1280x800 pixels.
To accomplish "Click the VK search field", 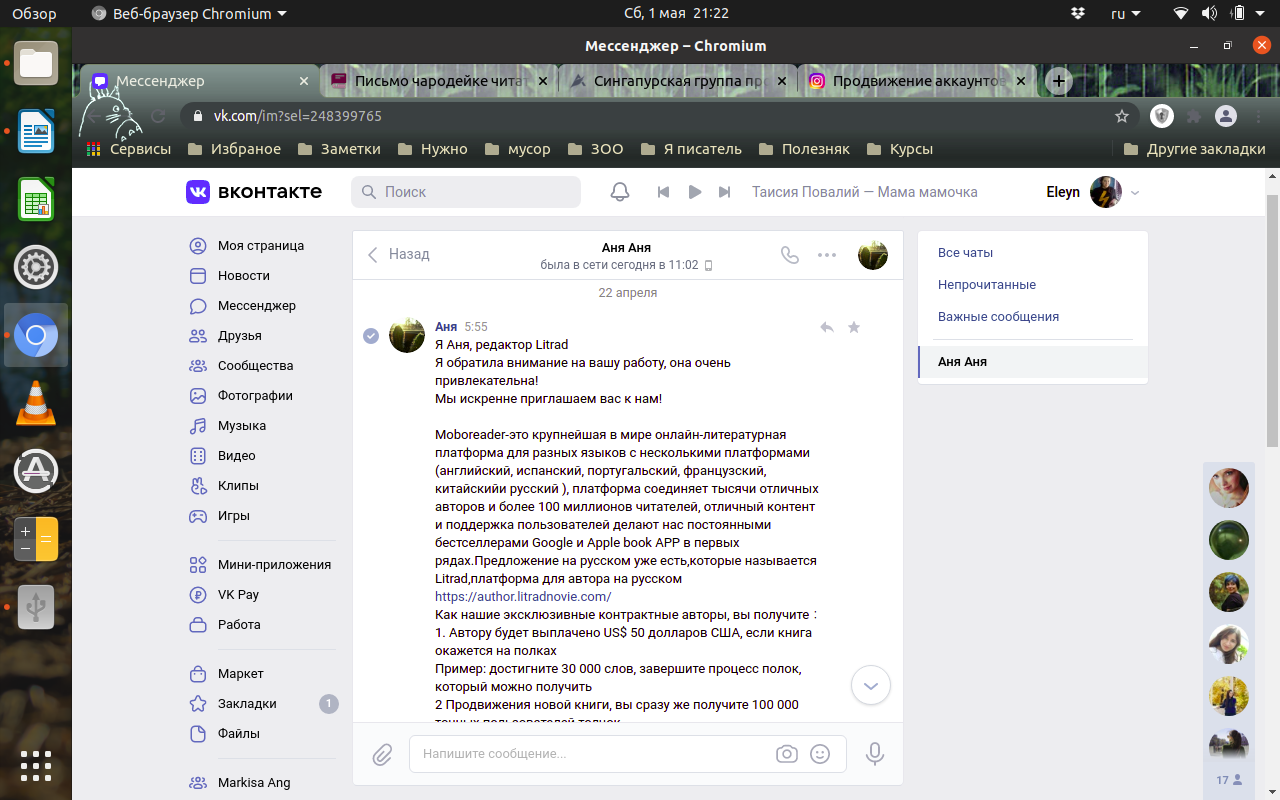I will (466, 192).
